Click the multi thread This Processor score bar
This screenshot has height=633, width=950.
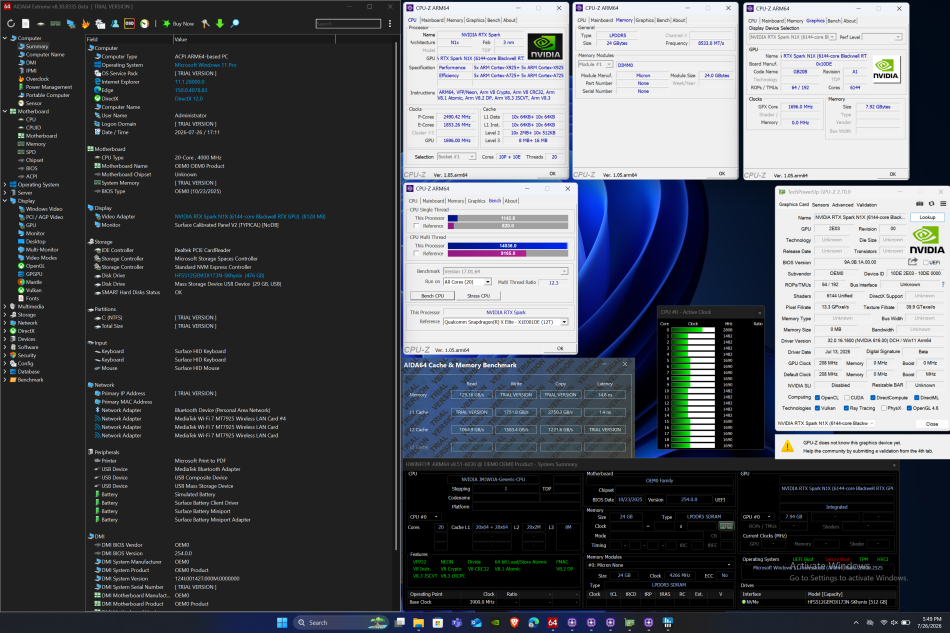[507, 246]
